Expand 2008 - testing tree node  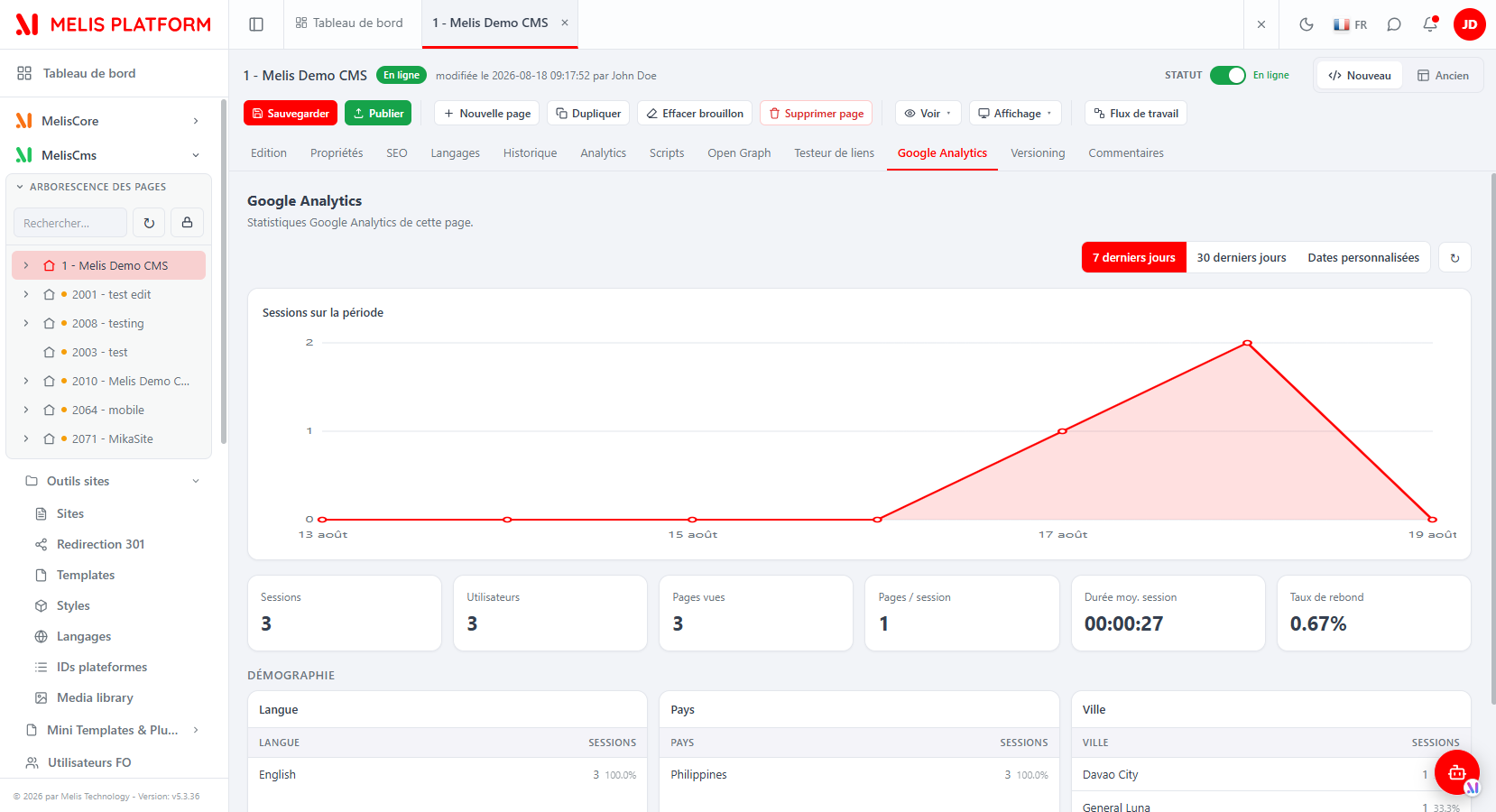click(26, 323)
